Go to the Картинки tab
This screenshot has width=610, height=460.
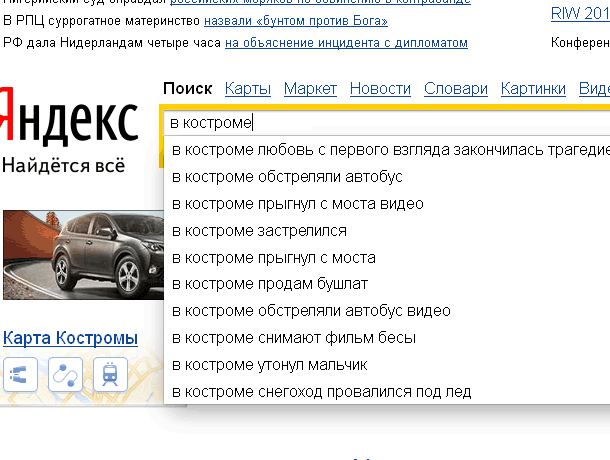point(533,89)
